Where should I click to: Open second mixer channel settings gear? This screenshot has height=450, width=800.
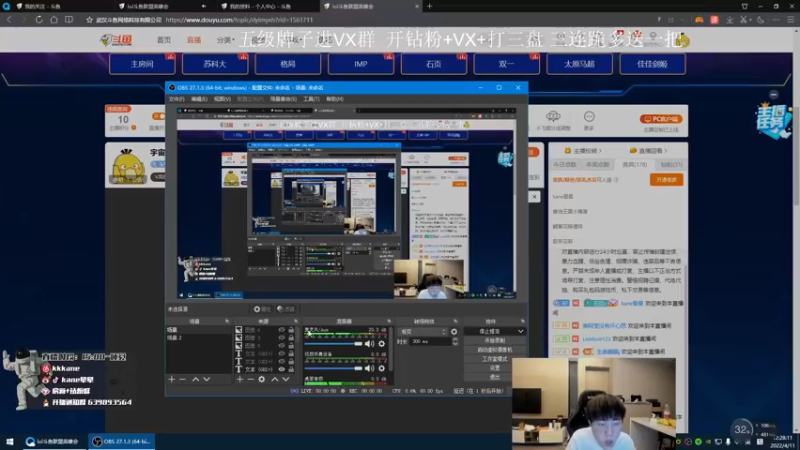coord(382,368)
